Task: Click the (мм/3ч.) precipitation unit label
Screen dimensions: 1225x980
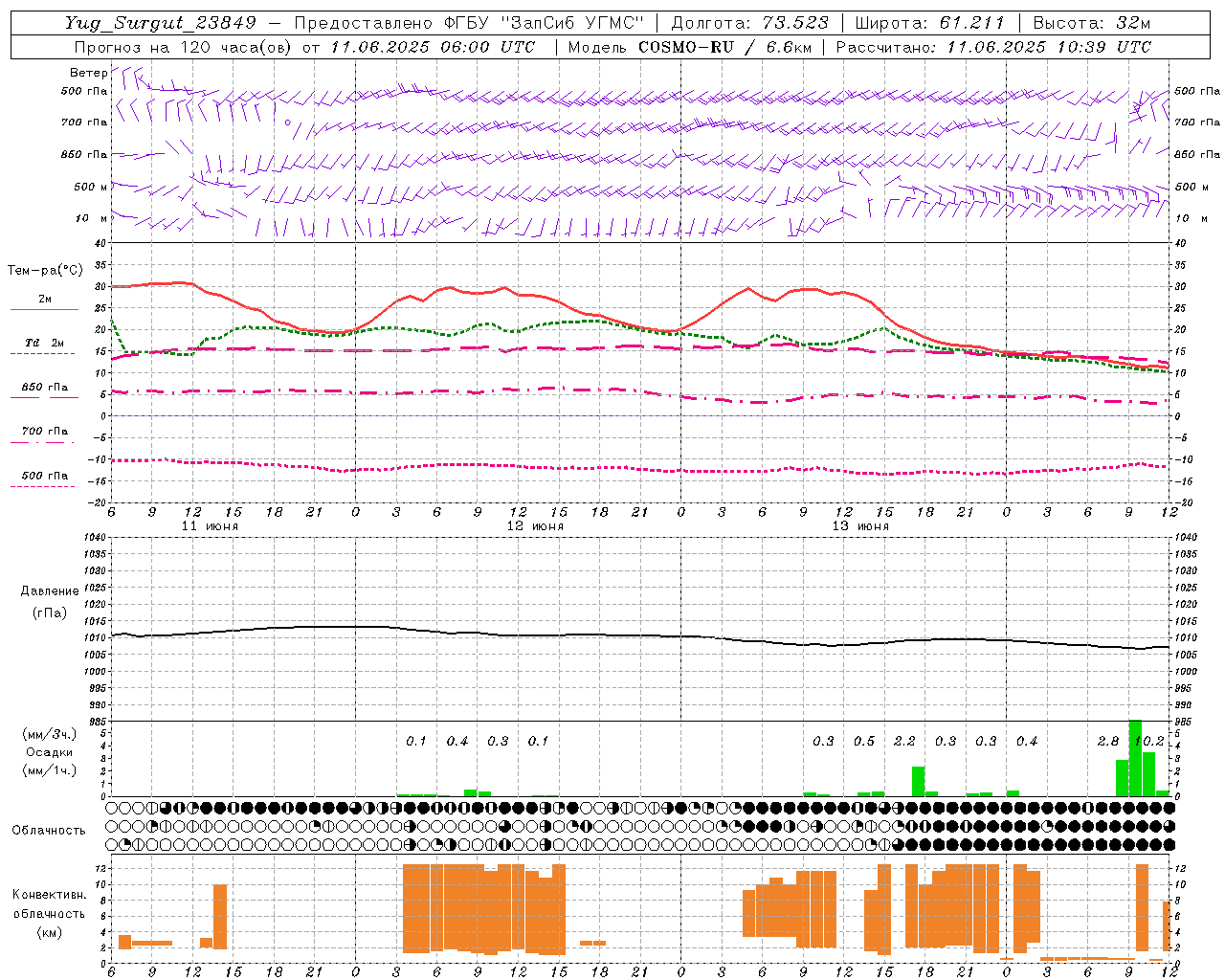Action: tap(49, 734)
